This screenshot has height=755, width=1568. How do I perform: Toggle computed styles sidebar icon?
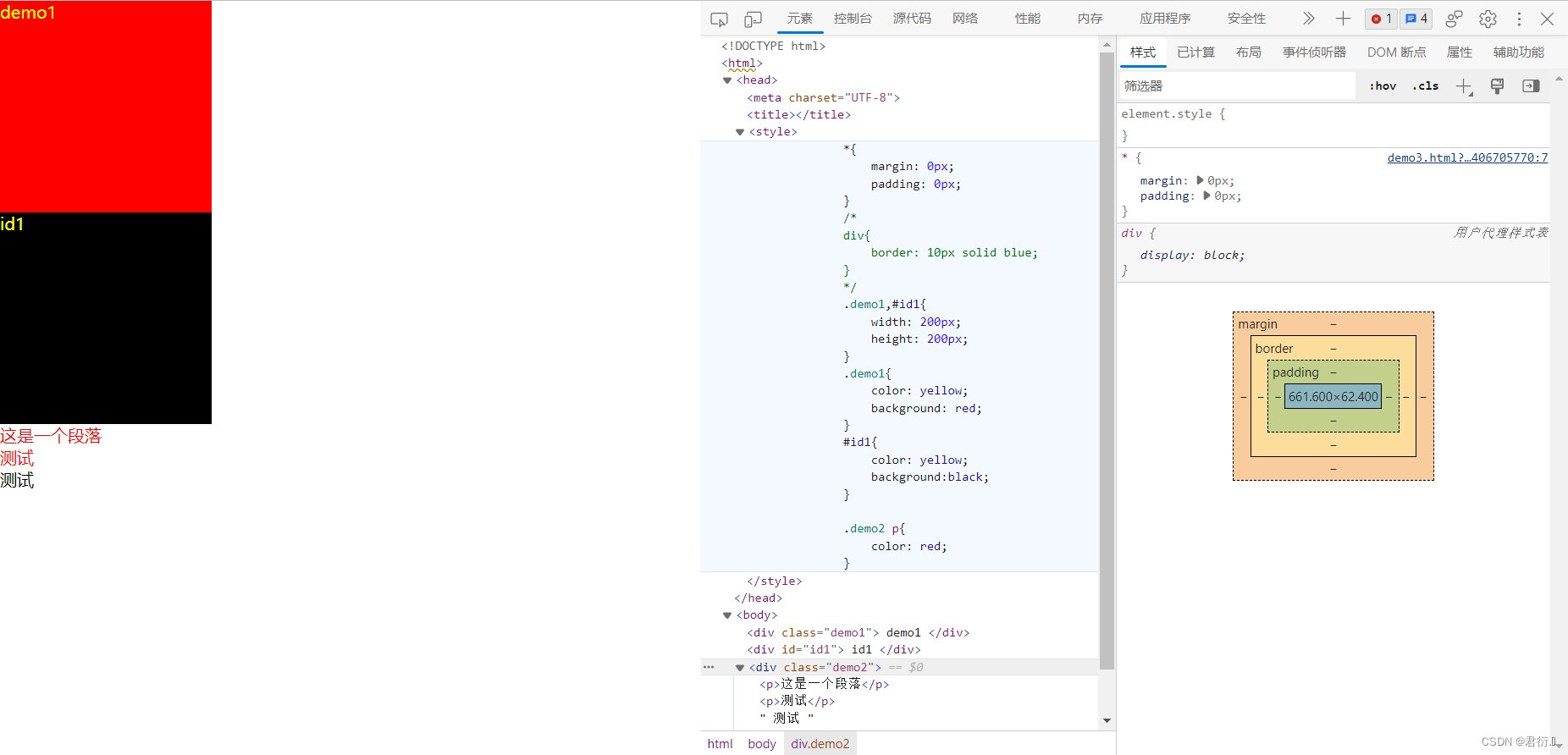coord(1531,86)
